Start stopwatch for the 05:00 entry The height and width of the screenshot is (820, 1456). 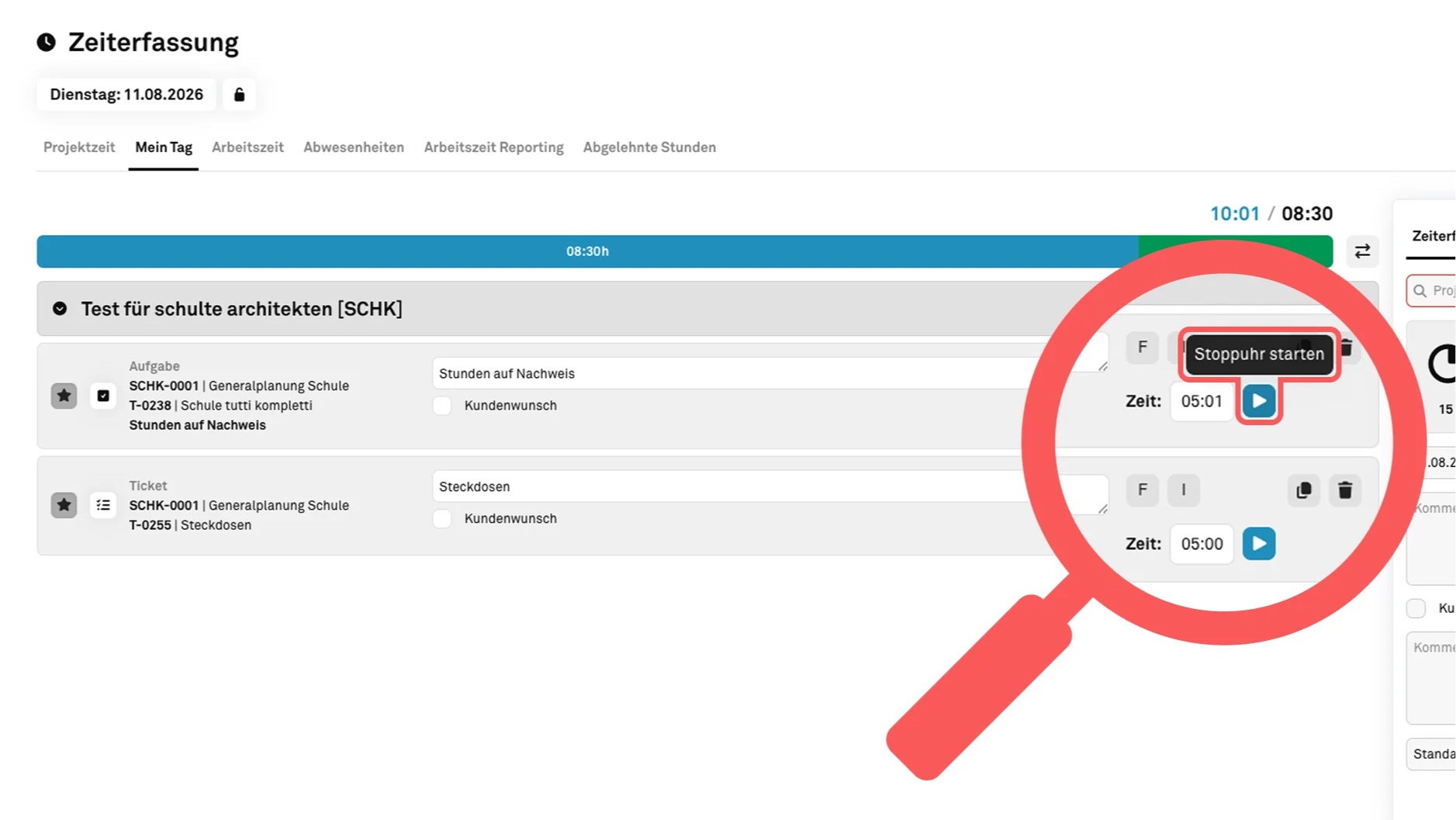click(1258, 544)
